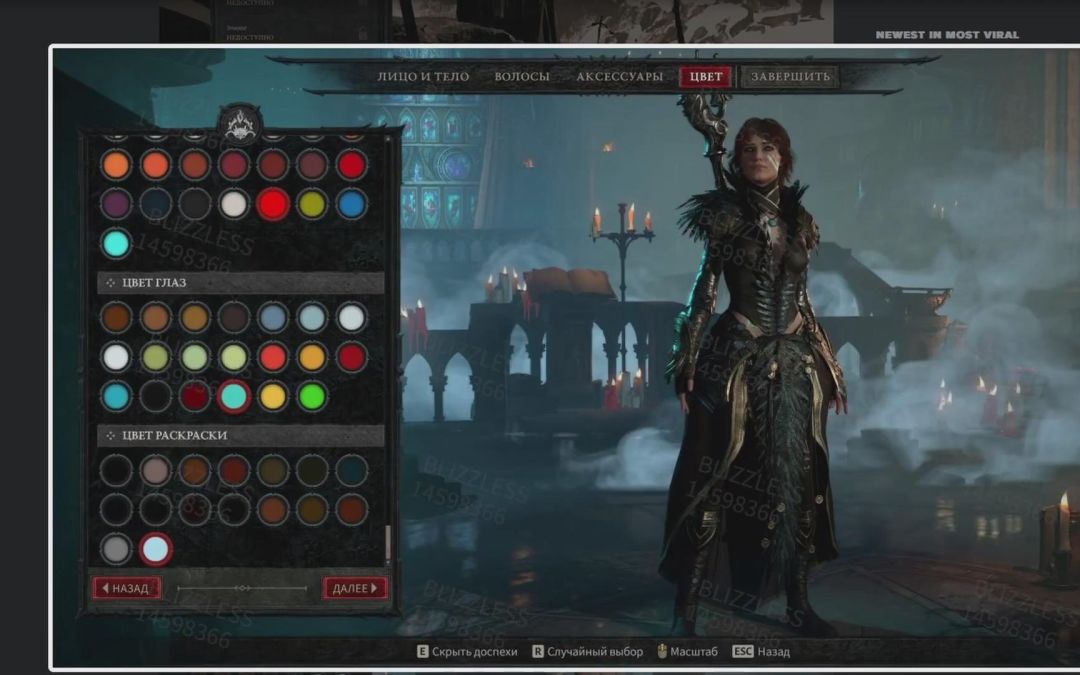This screenshot has width=1080, height=675.
Task: Choose the pale light-blue eye color
Action: tap(312, 318)
